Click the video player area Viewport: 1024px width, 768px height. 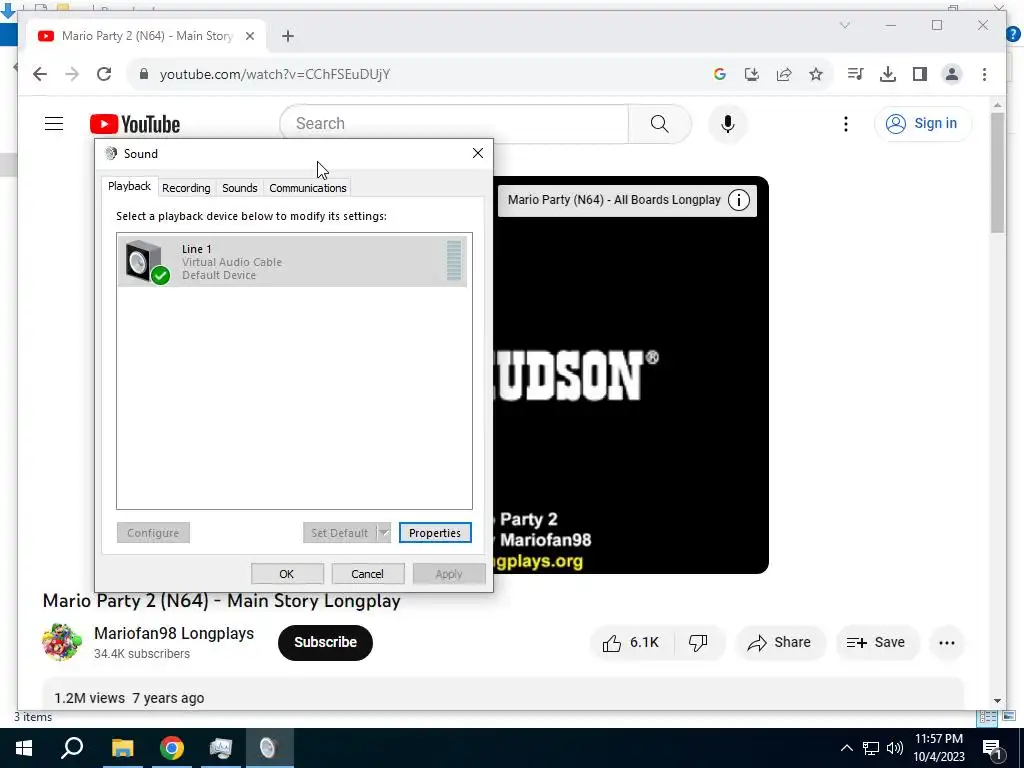click(630, 375)
